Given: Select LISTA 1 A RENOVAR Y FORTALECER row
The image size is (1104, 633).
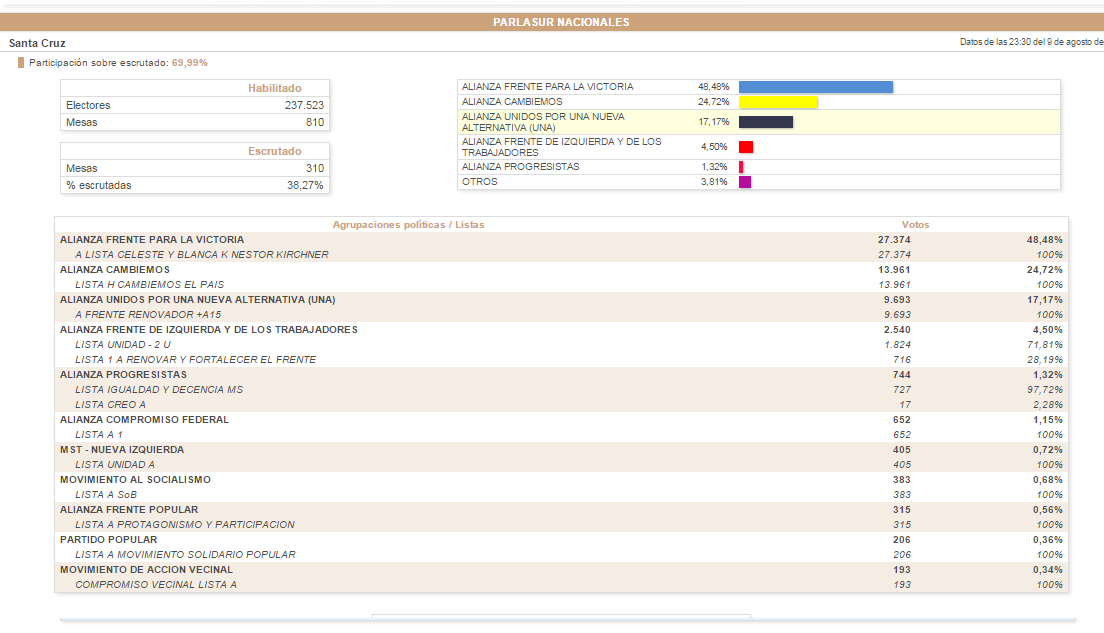Looking at the screenshot, I should coord(561,359).
